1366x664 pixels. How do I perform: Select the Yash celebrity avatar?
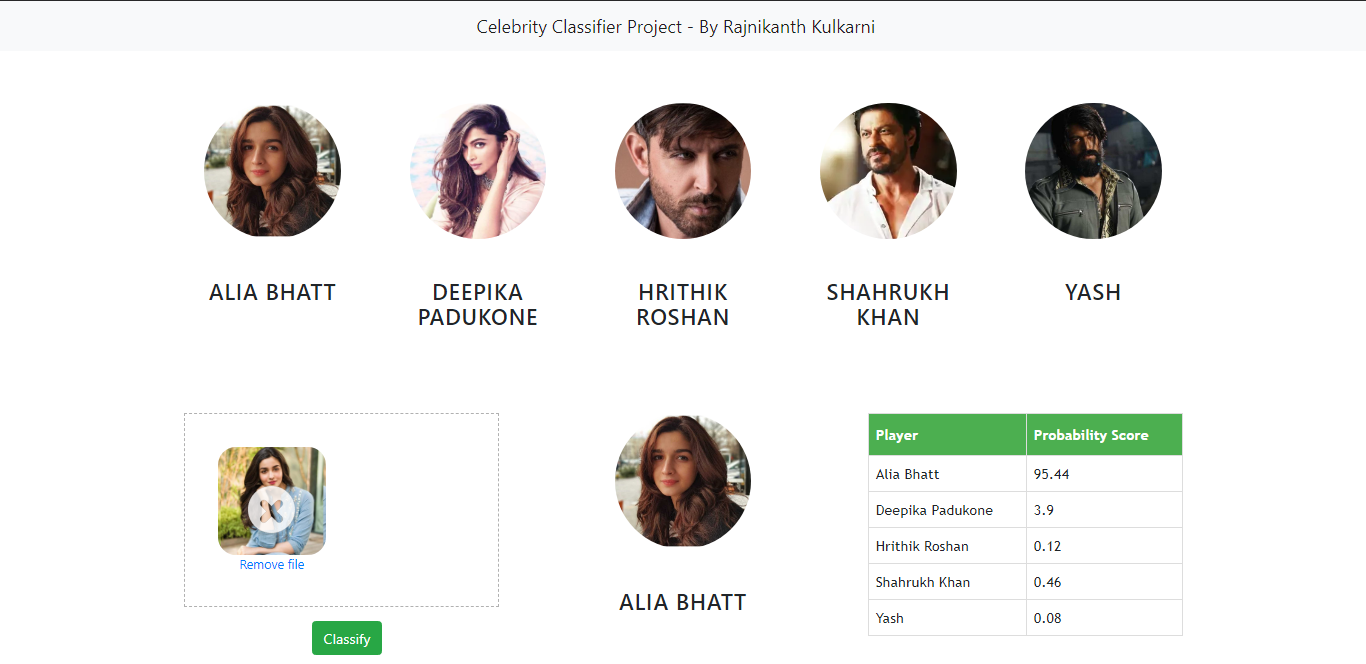[1093, 170]
